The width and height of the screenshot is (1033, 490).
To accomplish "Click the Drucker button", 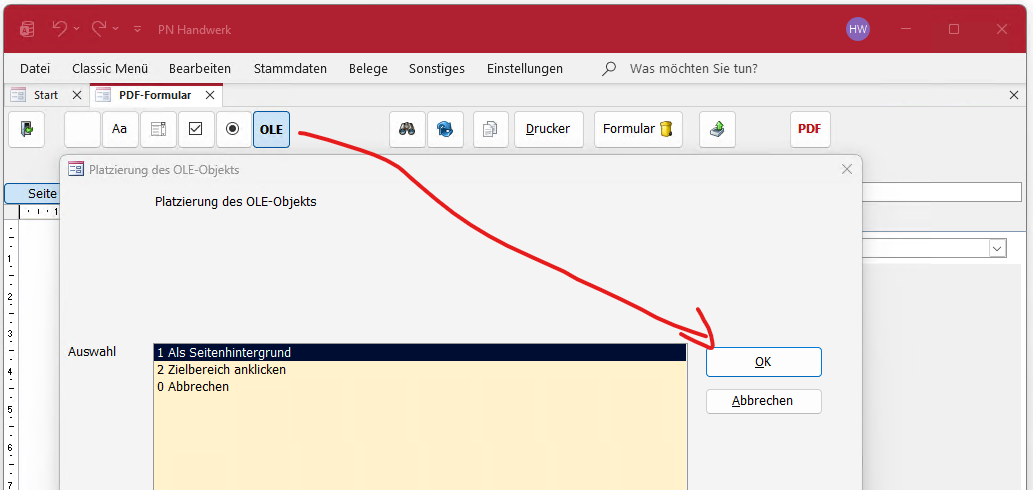I will coord(548,129).
